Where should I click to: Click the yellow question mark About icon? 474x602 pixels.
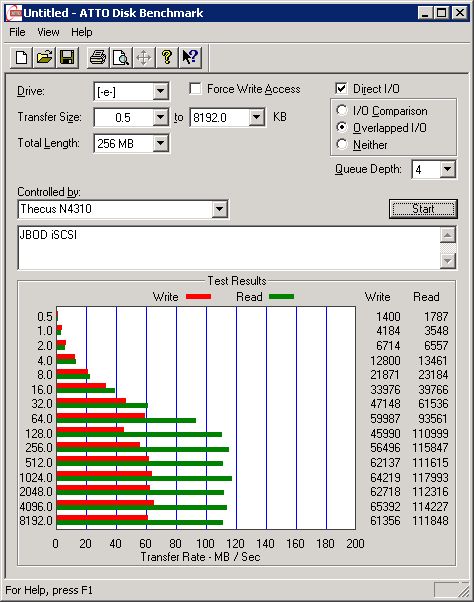point(167,58)
